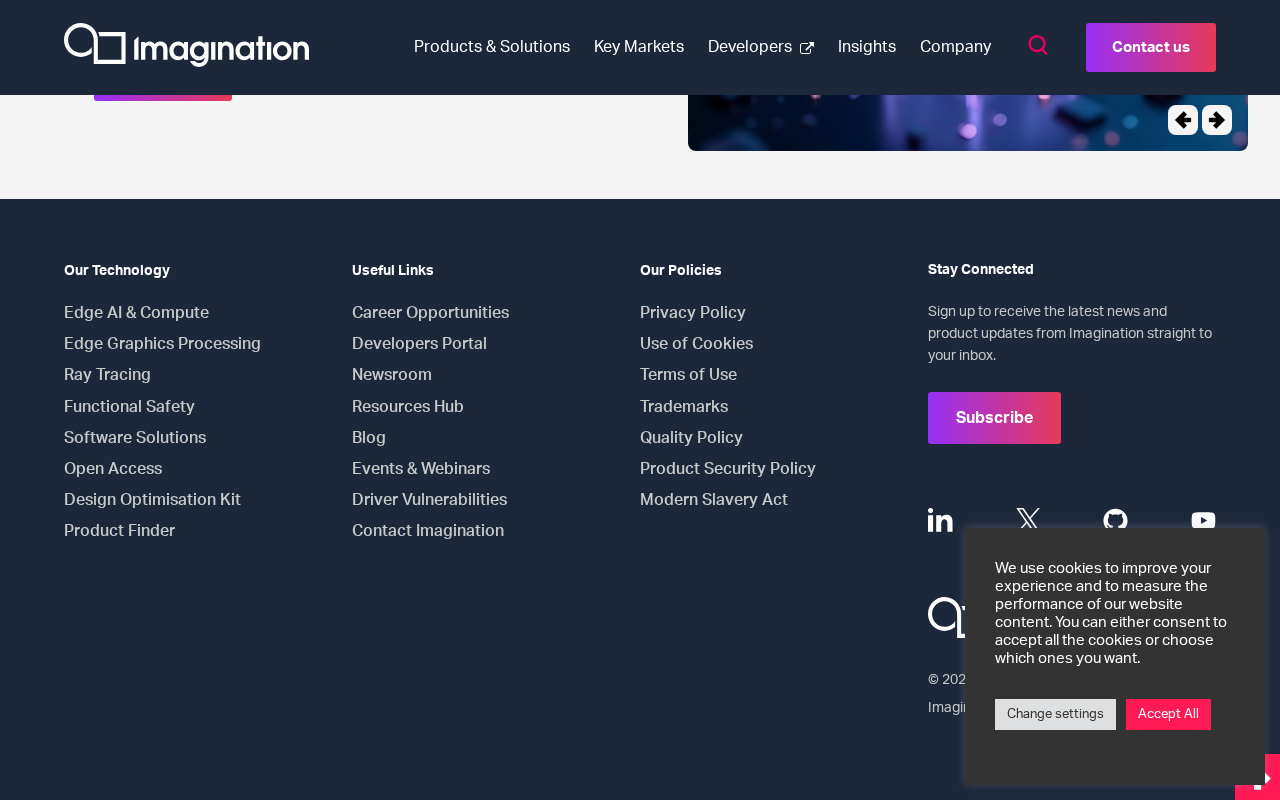Open the YouTube social icon
The height and width of the screenshot is (800, 1280).
pyautogui.click(x=1203, y=520)
